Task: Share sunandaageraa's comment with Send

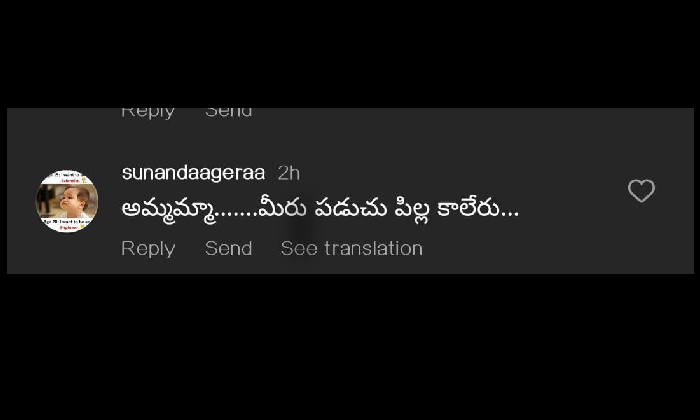Action: (x=229, y=249)
